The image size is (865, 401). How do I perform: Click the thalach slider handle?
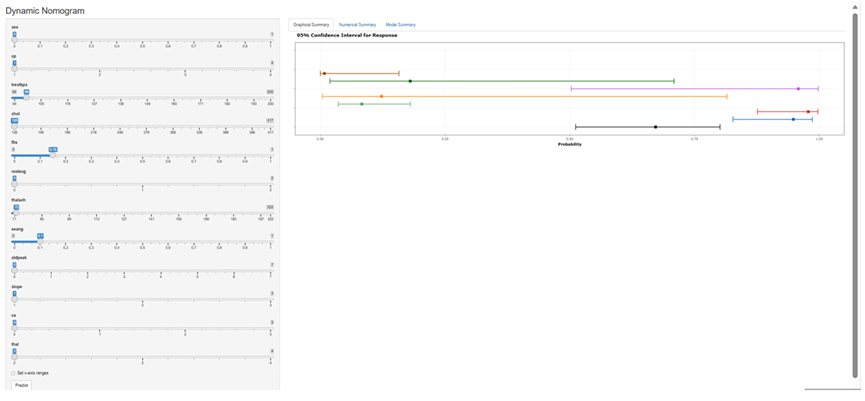(16, 213)
